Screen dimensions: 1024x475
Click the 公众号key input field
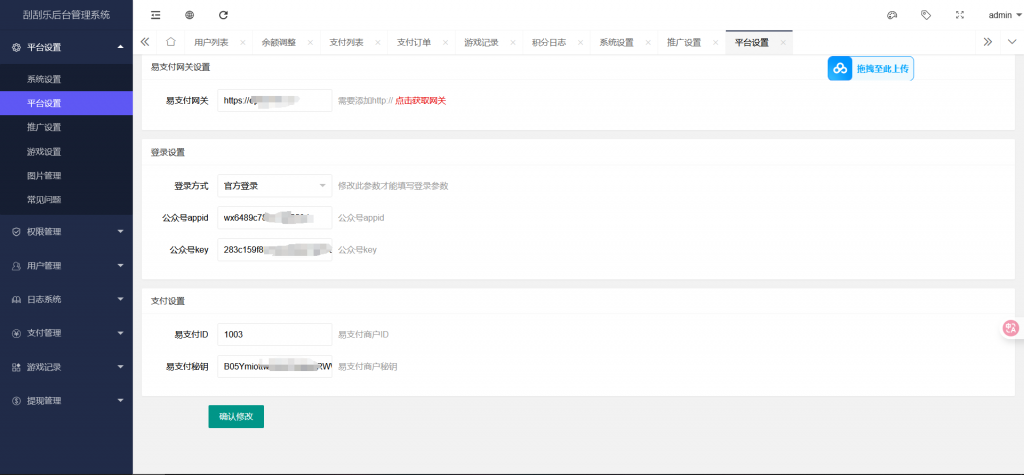(274, 250)
